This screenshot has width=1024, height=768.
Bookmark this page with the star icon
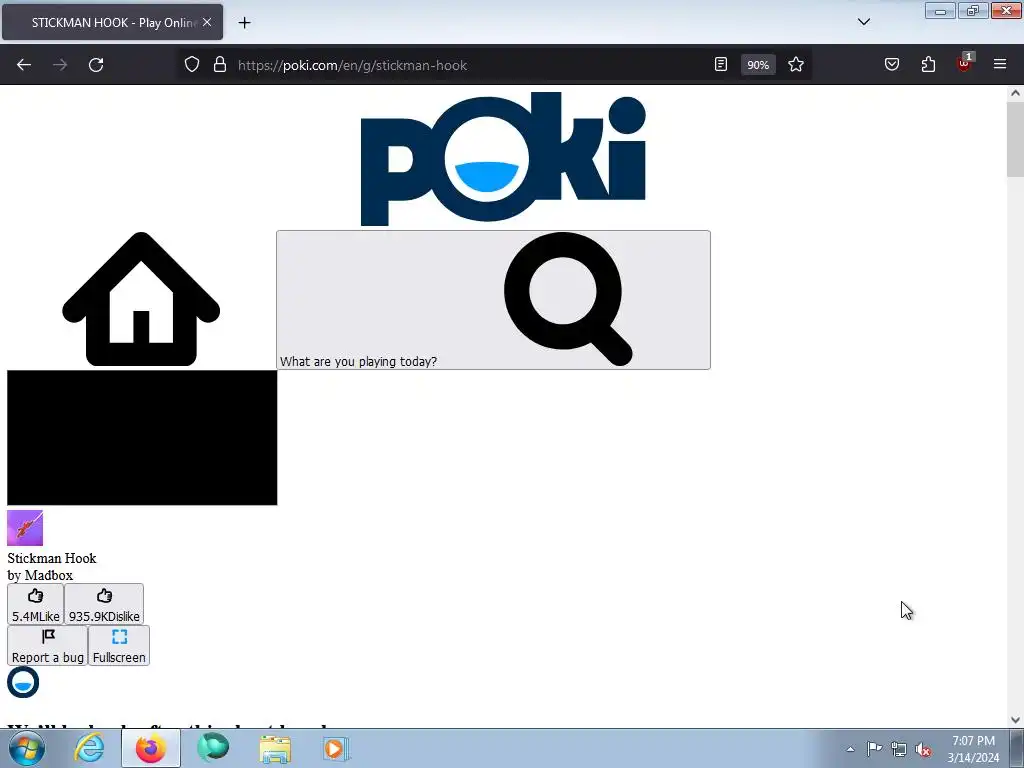pos(795,65)
